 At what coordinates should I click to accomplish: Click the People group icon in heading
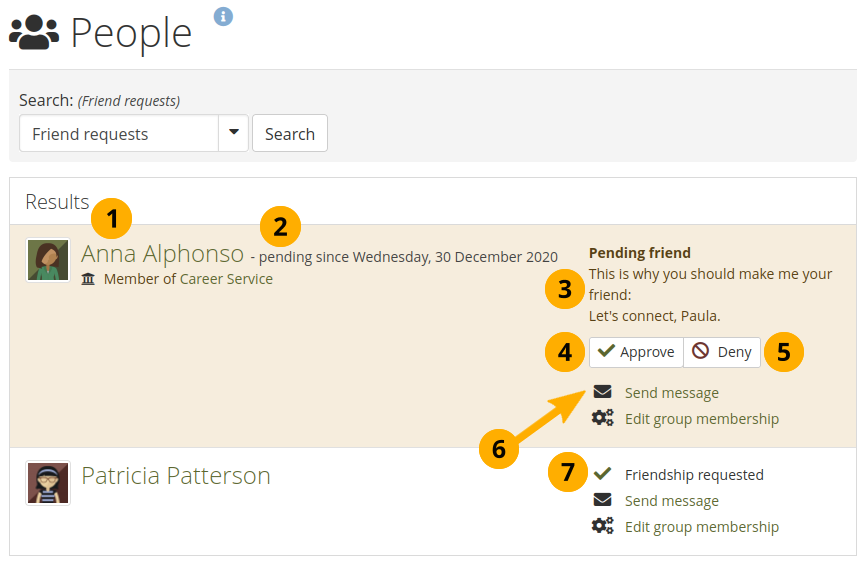coord(34,33)
